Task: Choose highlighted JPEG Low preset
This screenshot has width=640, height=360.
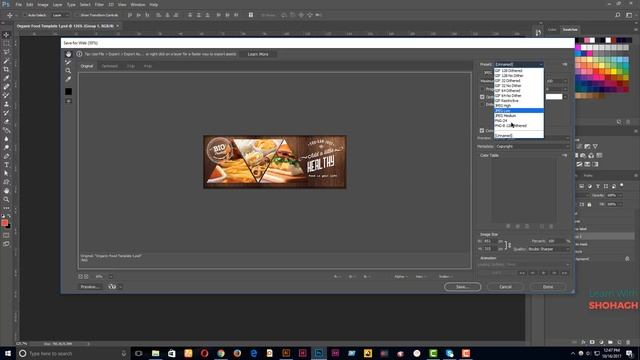Action: [x=519, y=111]
